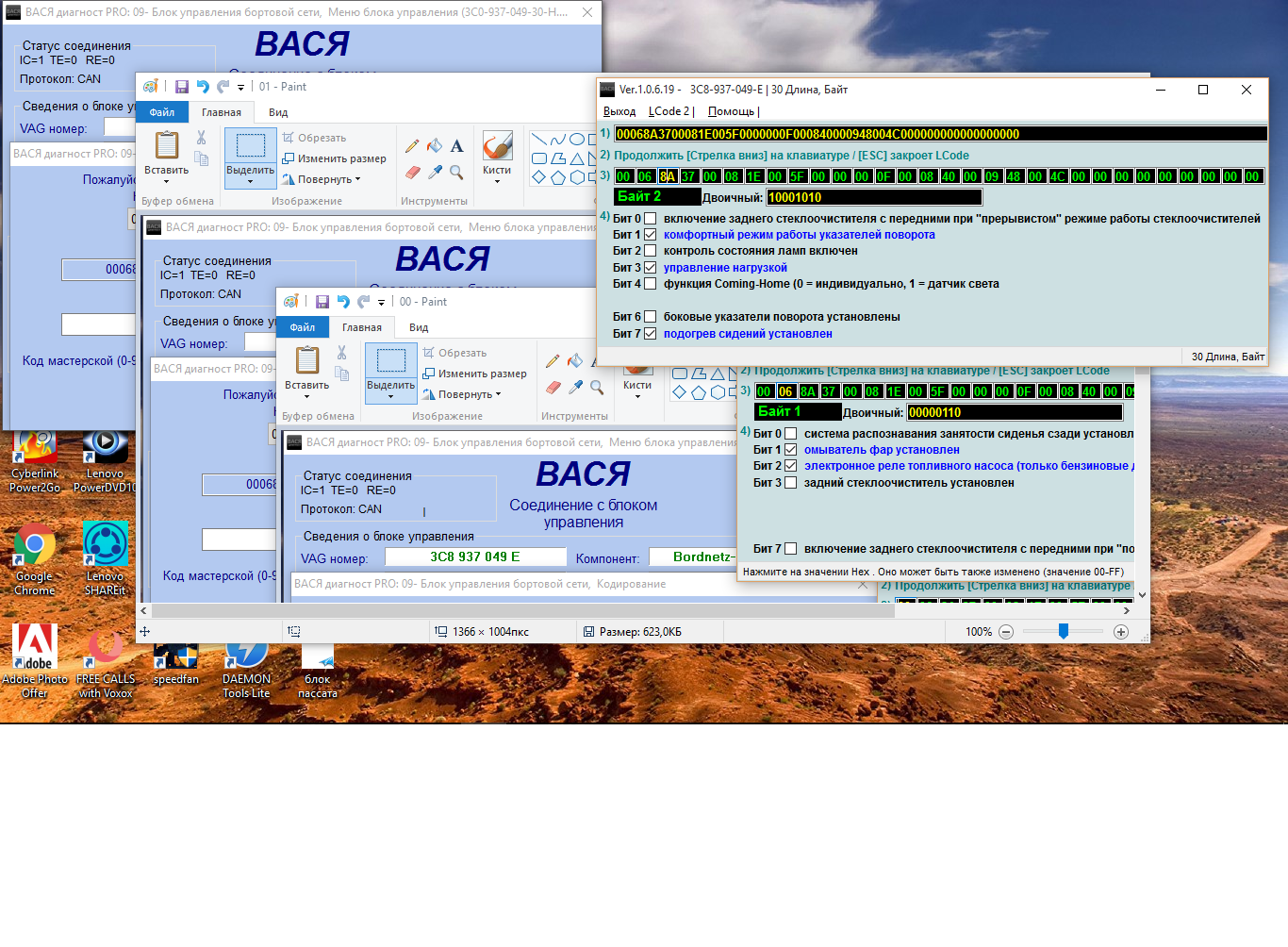This screenshot has width=1288, height=947.
Task: Click Undo arrow in 01 - Paint title bar
Action: 202,87
